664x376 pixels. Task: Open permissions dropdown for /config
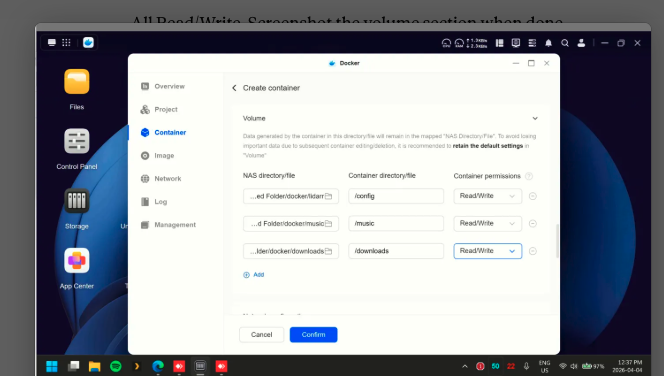point(488,196)
